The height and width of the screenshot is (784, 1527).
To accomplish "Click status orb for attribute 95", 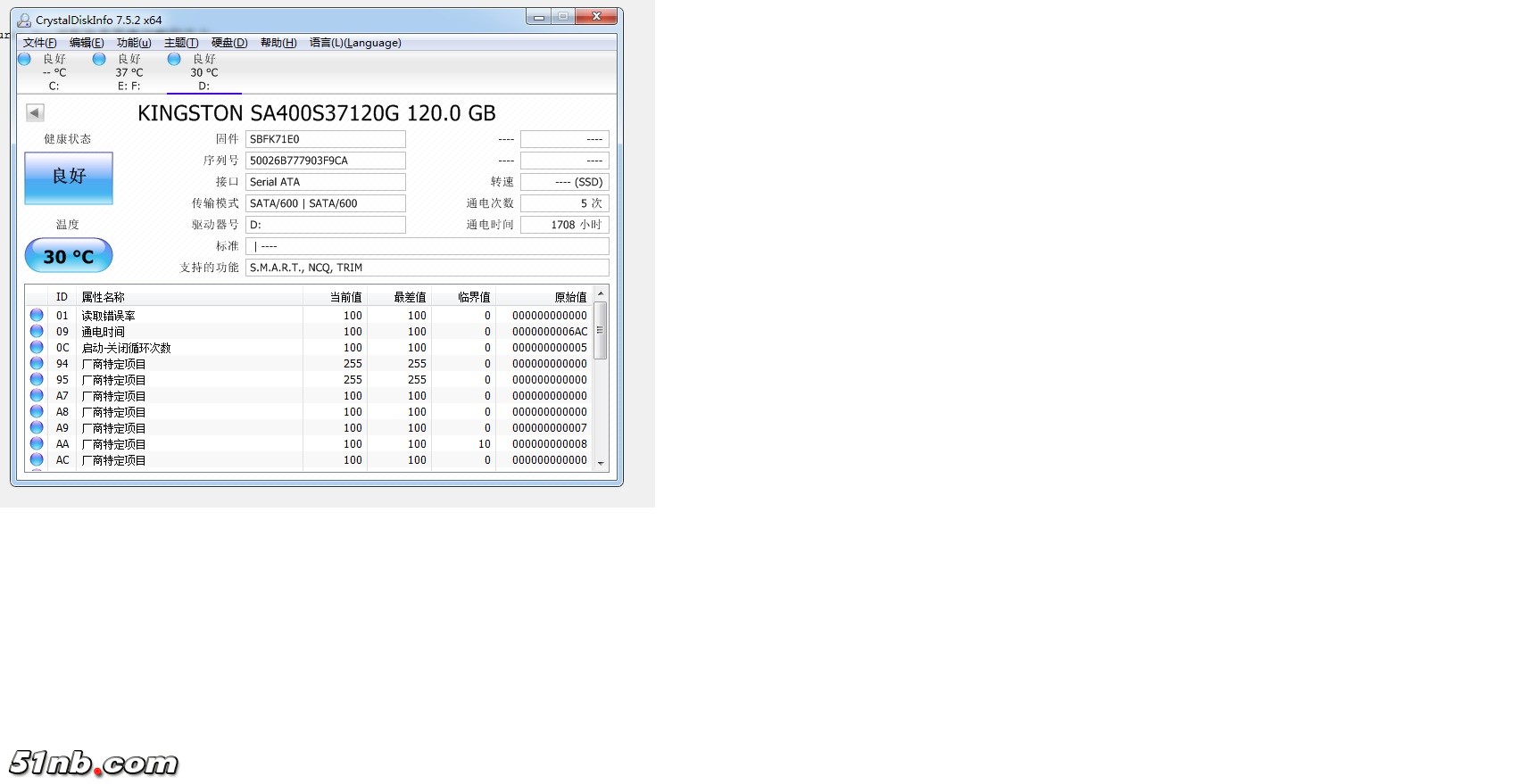I will point(37,379).
